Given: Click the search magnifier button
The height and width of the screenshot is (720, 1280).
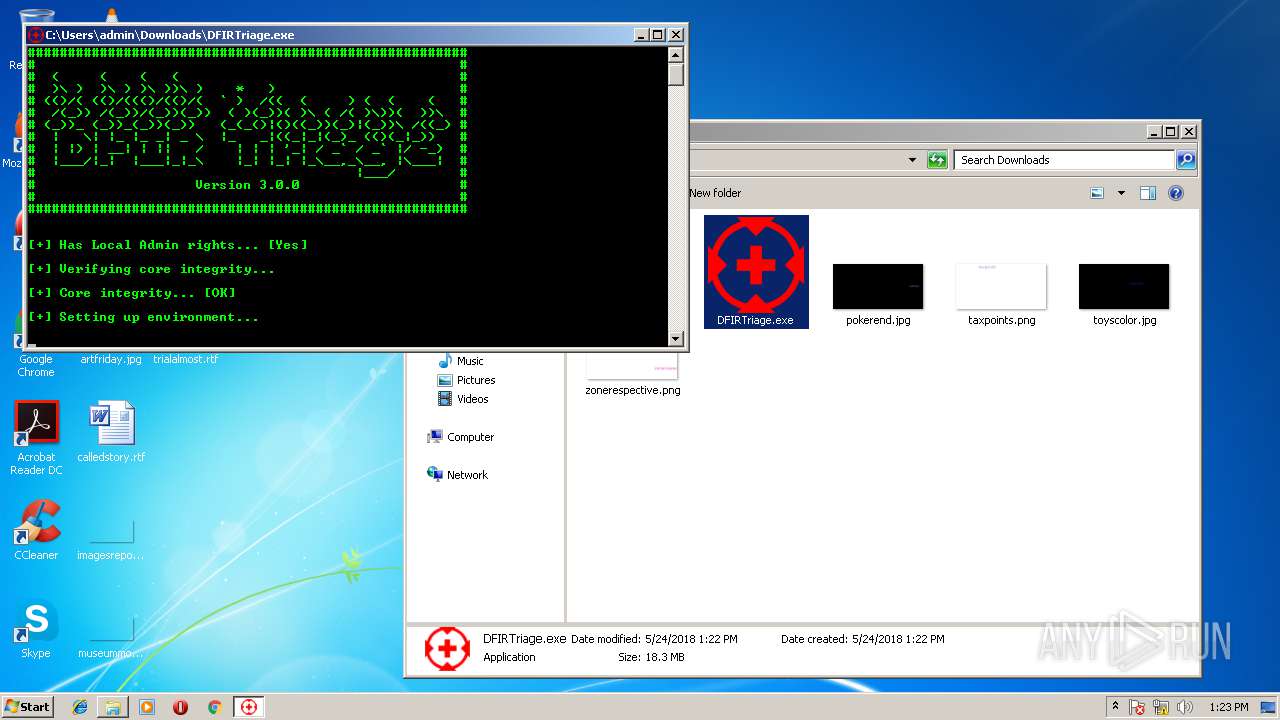Looking at the screenshot, I should (1186, 160).
